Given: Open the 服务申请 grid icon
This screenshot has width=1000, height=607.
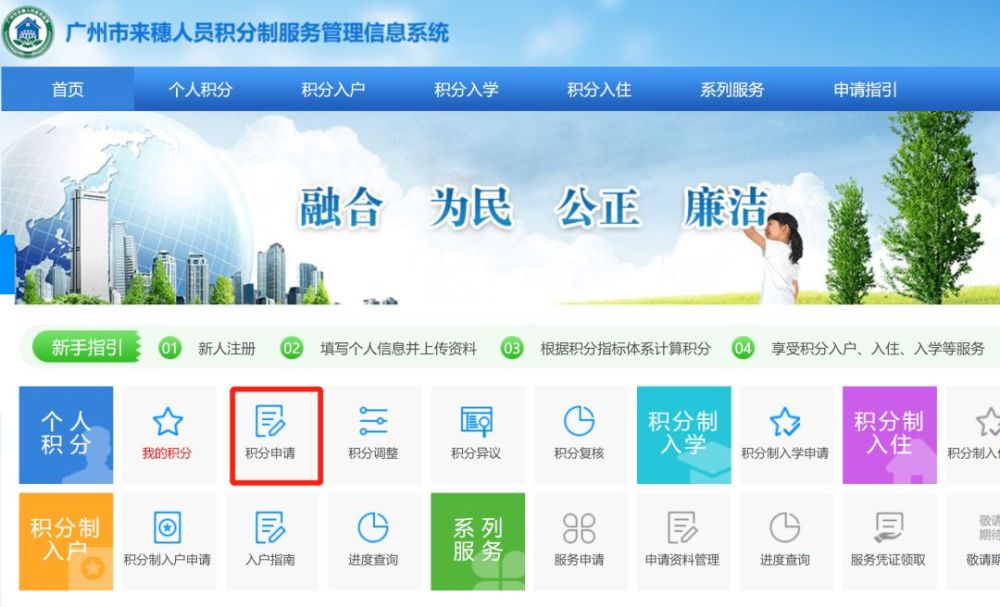Looking at the screenshot, I should 579,528.
